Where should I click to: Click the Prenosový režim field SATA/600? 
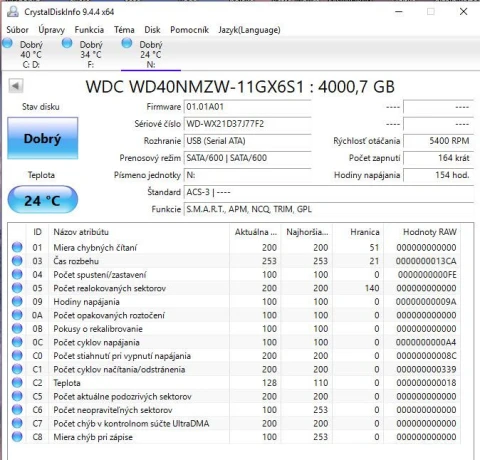click(247, 158)
